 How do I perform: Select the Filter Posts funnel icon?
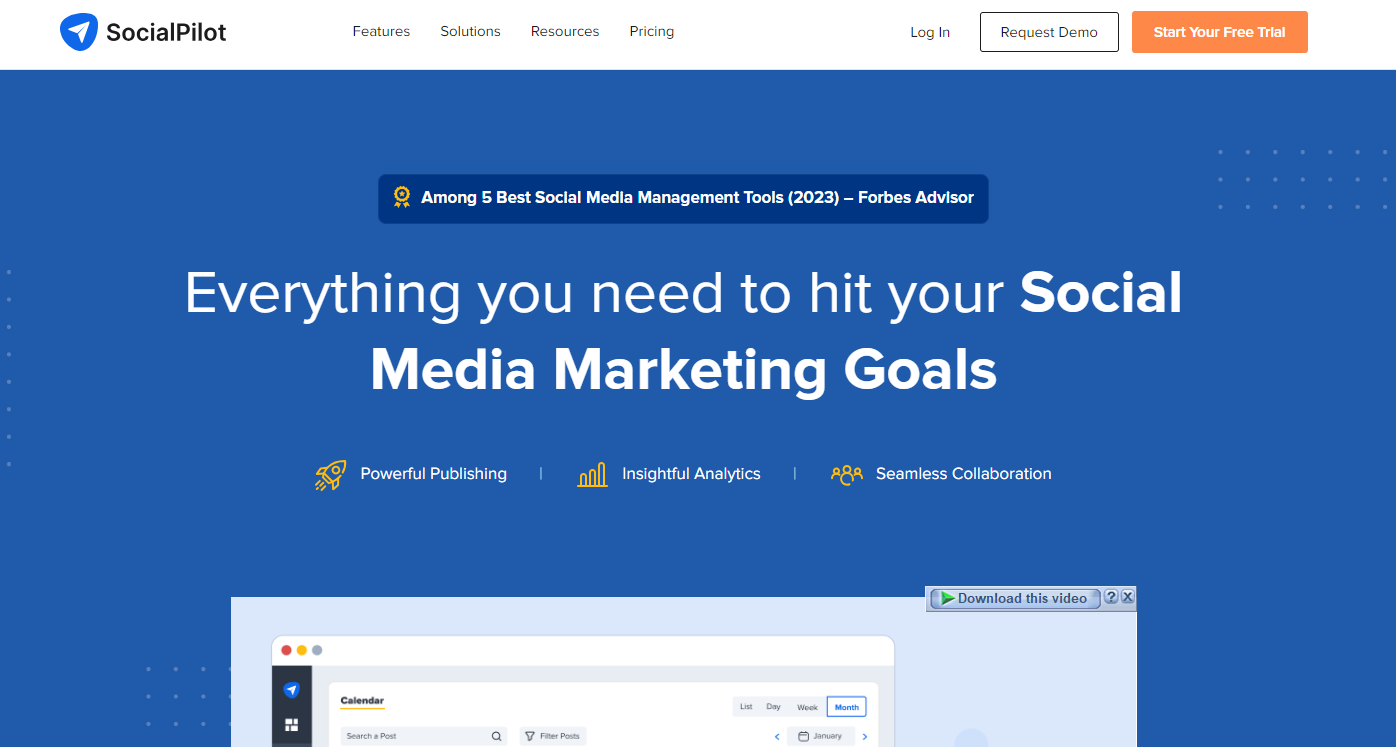tap(530, 735)
